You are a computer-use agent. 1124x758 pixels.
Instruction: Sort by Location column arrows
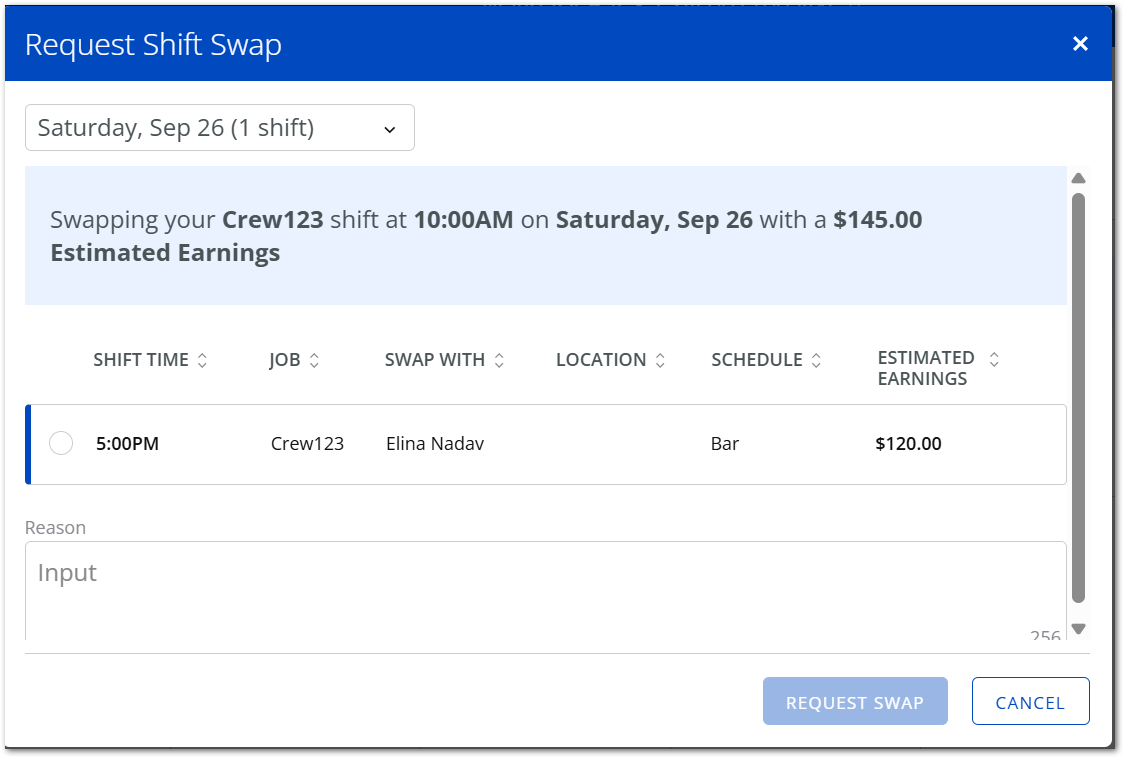pos(660,360)
